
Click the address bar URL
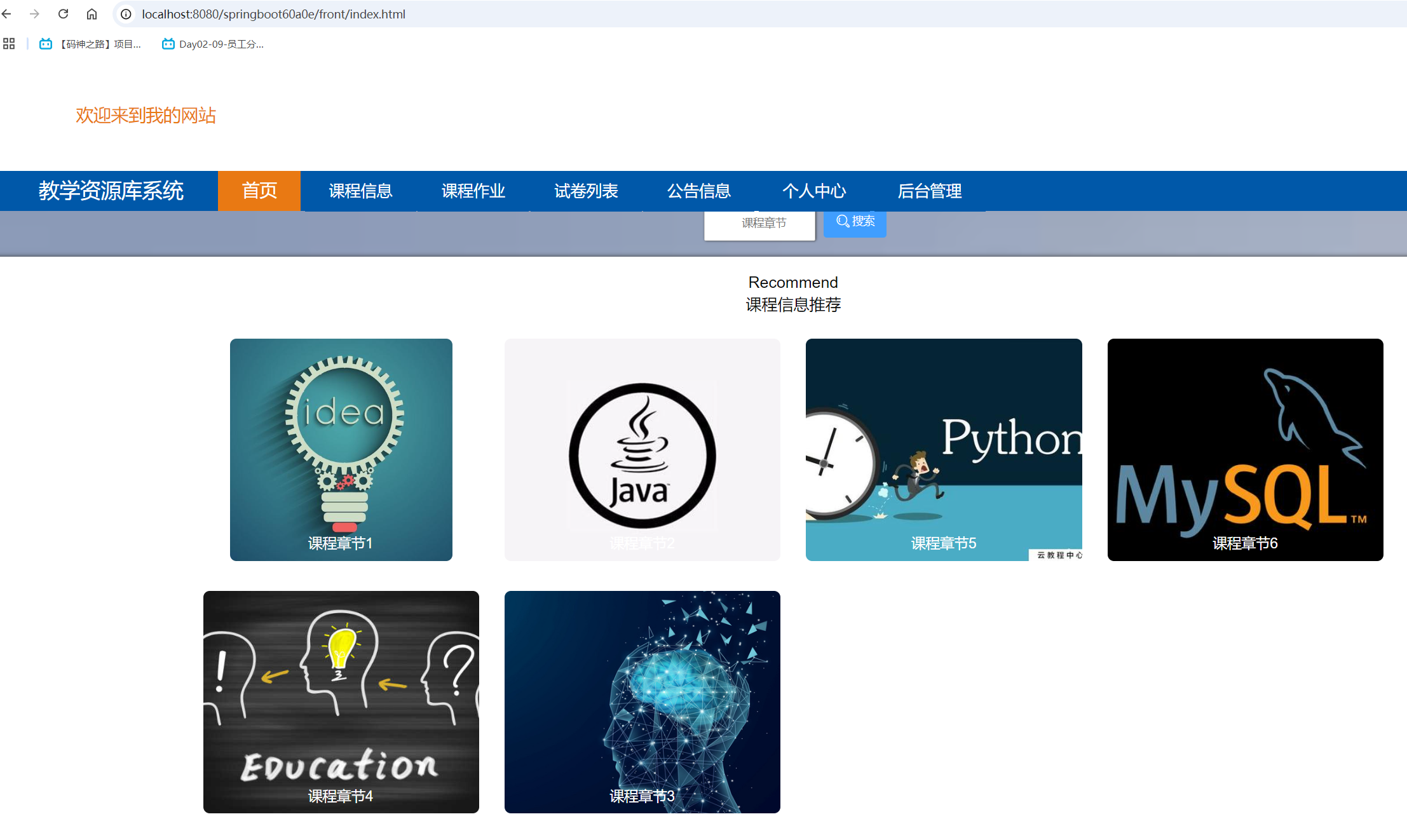[273, 14]
